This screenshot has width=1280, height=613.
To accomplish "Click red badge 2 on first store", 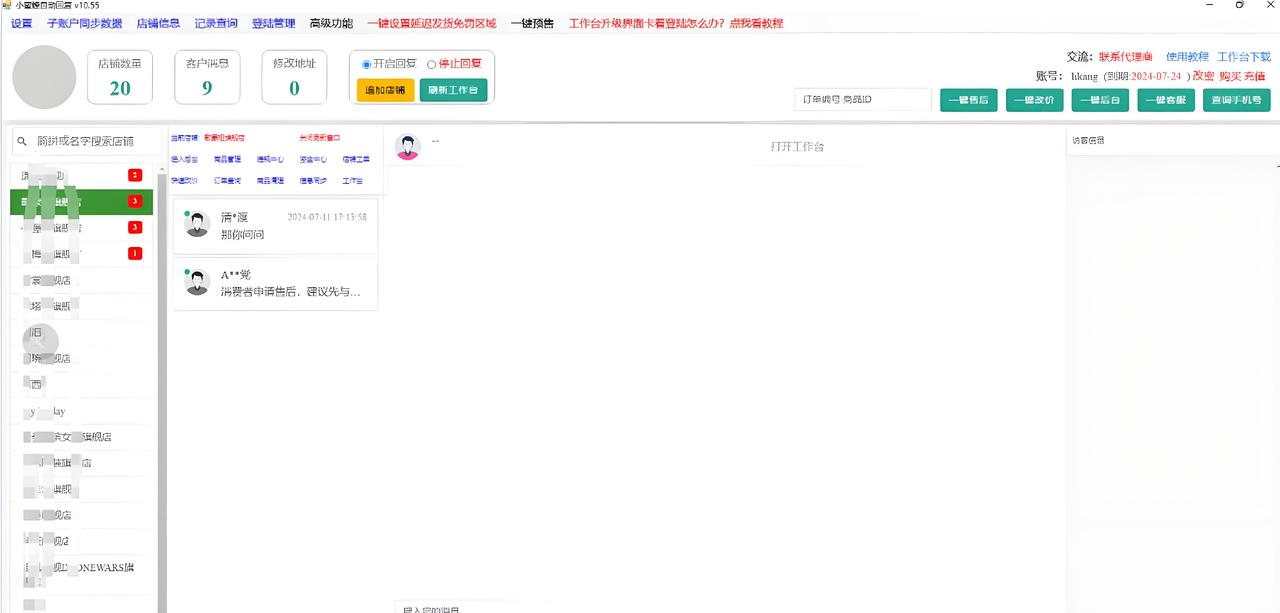I will (x=135, y=175).
